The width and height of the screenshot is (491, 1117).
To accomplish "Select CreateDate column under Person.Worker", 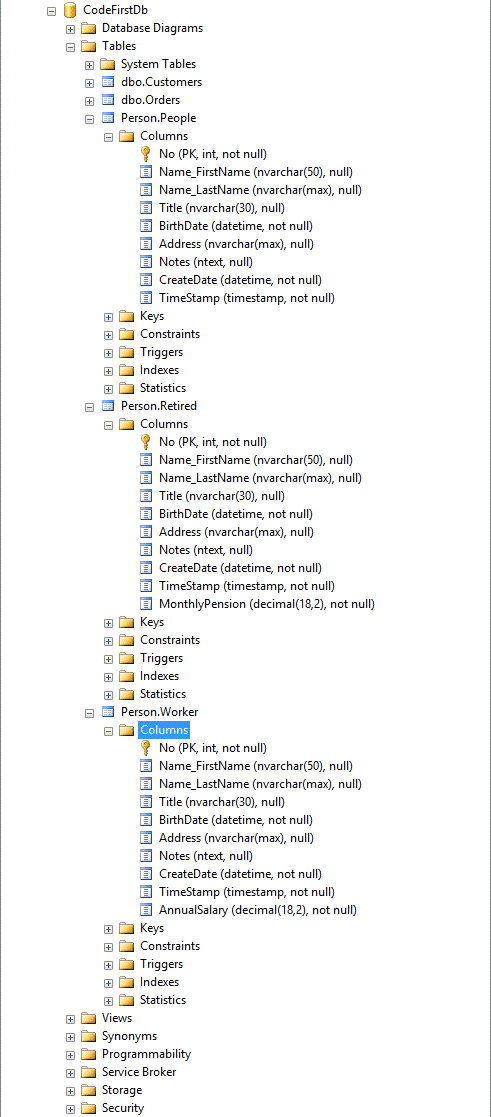I will click(x=240, y=874).
